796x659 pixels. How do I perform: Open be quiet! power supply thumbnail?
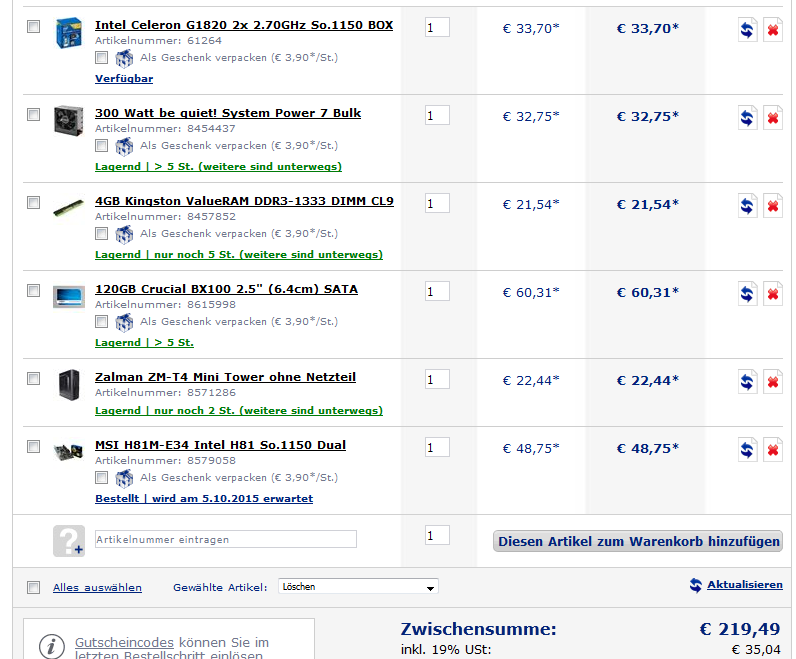[69, 120]
